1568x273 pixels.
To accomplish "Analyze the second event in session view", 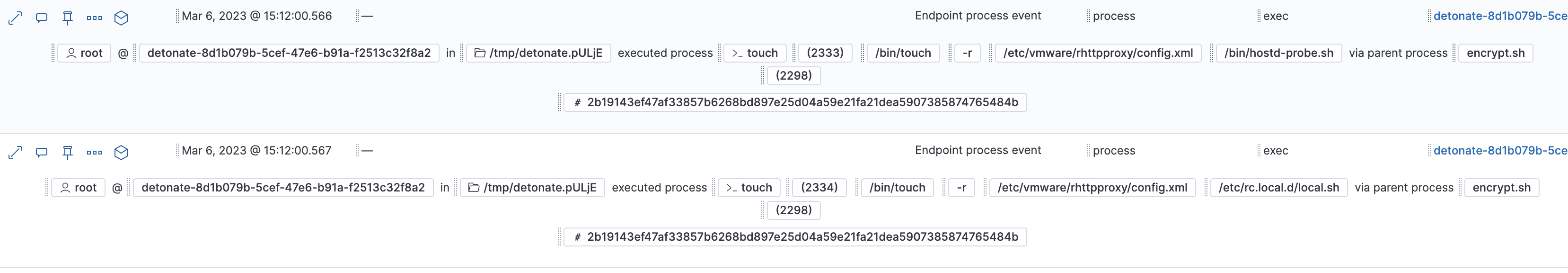I will (121, 152).
